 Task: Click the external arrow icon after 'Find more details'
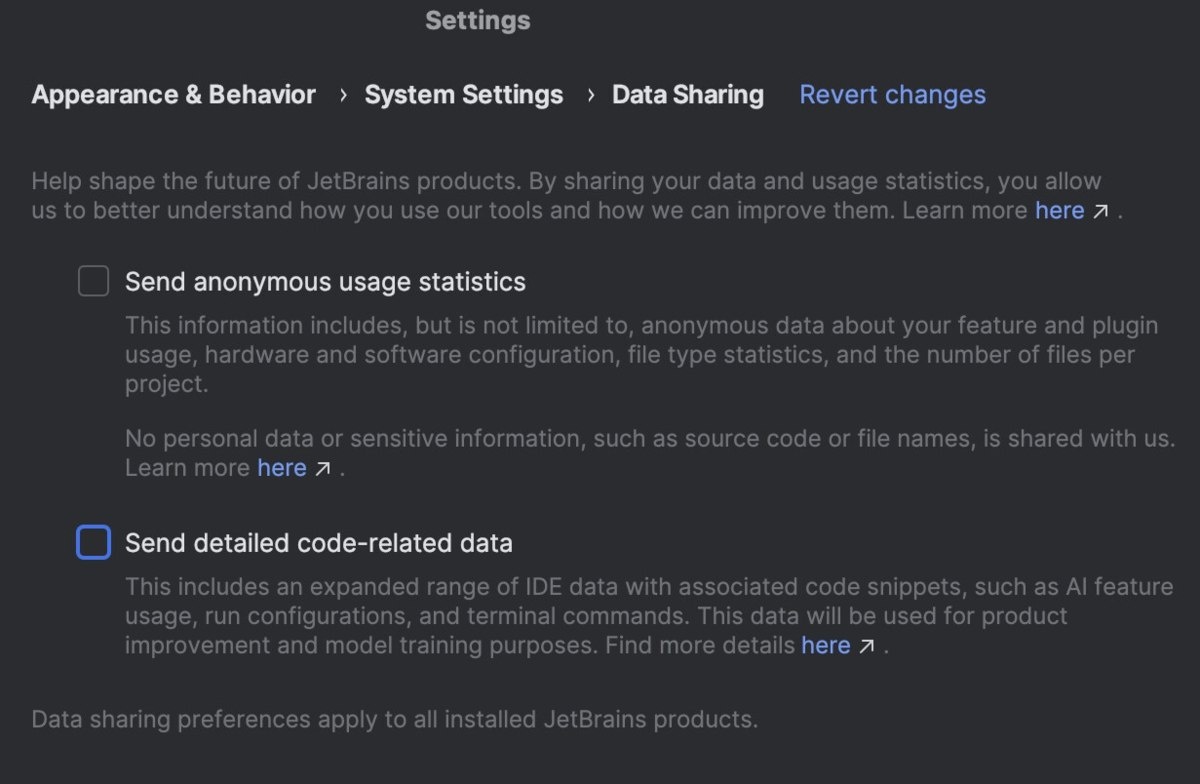[866, 647]
